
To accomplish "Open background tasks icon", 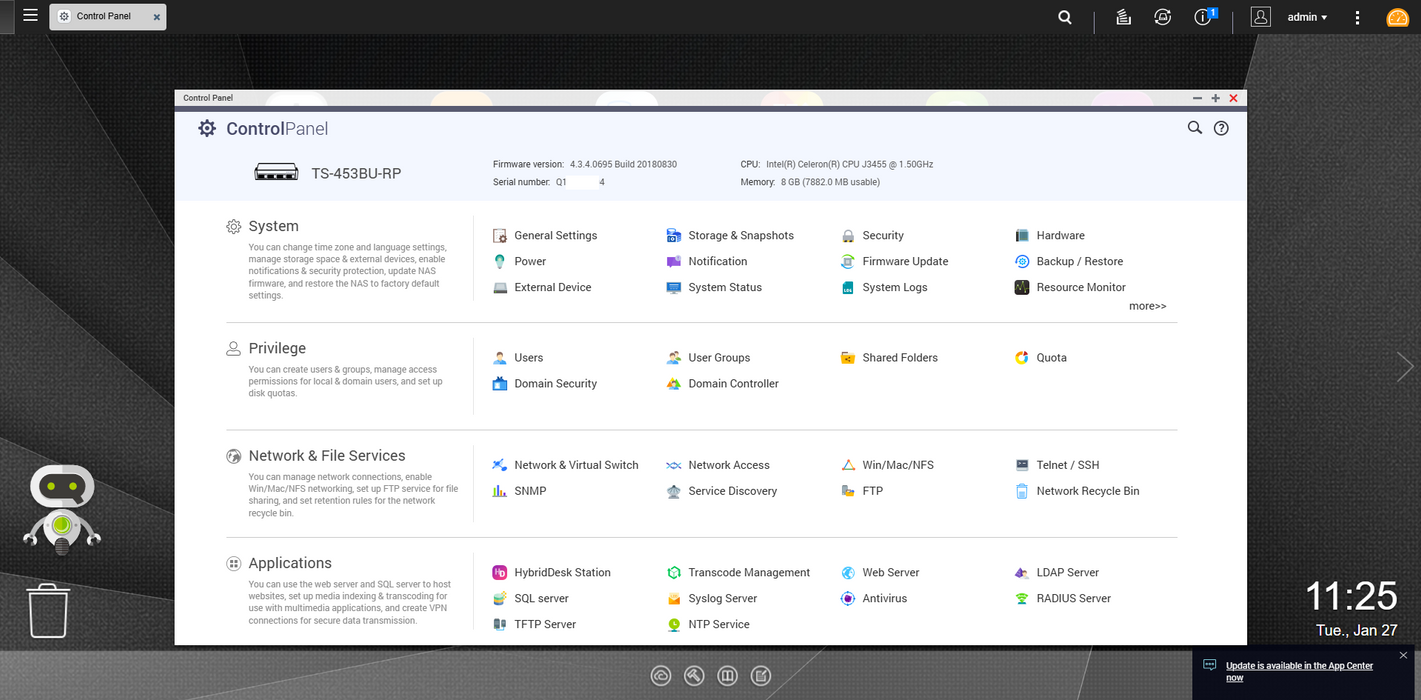I will 1123,17.
